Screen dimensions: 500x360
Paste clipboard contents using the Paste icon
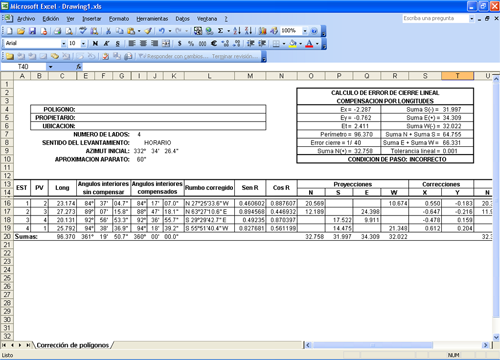(131, 31)
